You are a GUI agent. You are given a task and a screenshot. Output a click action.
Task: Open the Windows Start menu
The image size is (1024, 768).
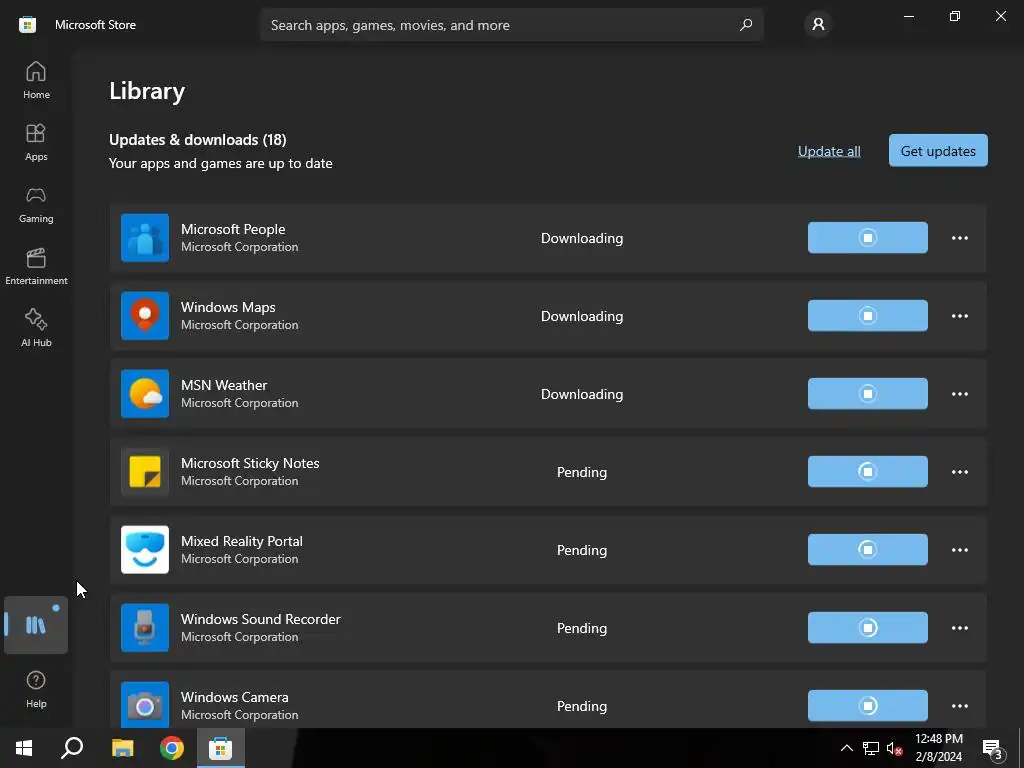click(x=24, y=748)
